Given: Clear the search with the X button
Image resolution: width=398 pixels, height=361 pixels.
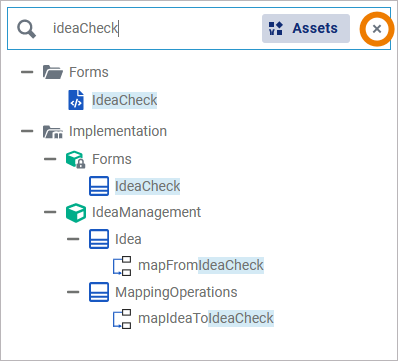Looking at the screenshot, I should click(377, 29).
